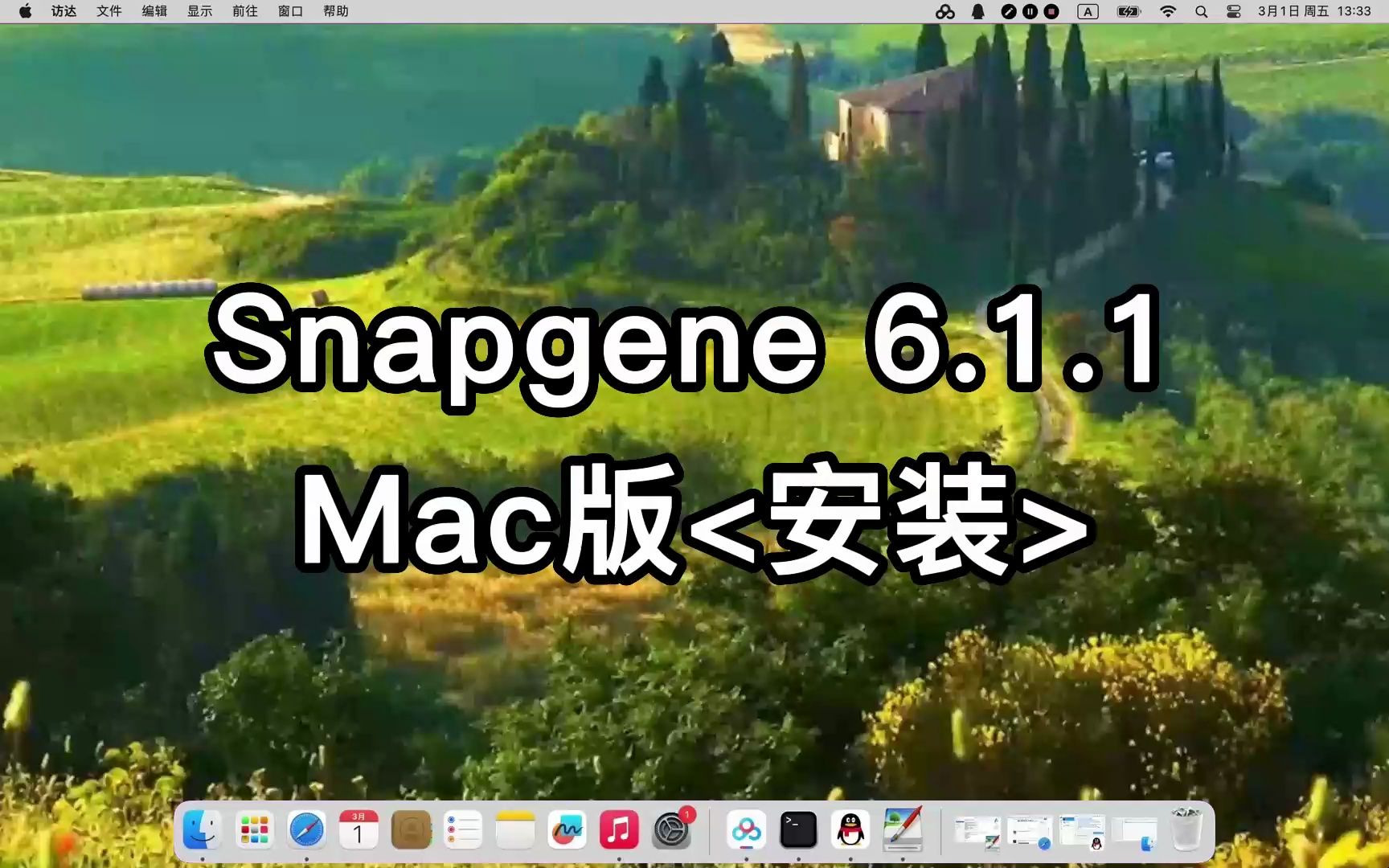Open the Wi-Fi status menu
The height and width of the screenshot is (868, 1389).
click(1168, 11)
